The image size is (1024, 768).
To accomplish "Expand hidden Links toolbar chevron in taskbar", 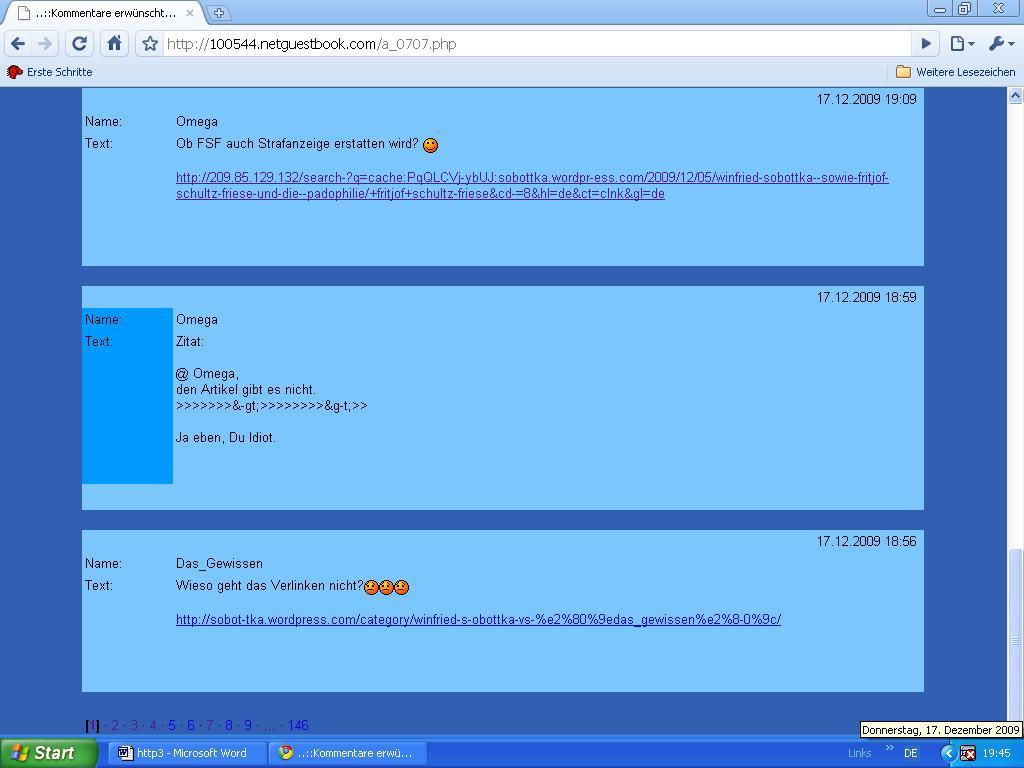I will pyautogui.click(x=889, y=749).
